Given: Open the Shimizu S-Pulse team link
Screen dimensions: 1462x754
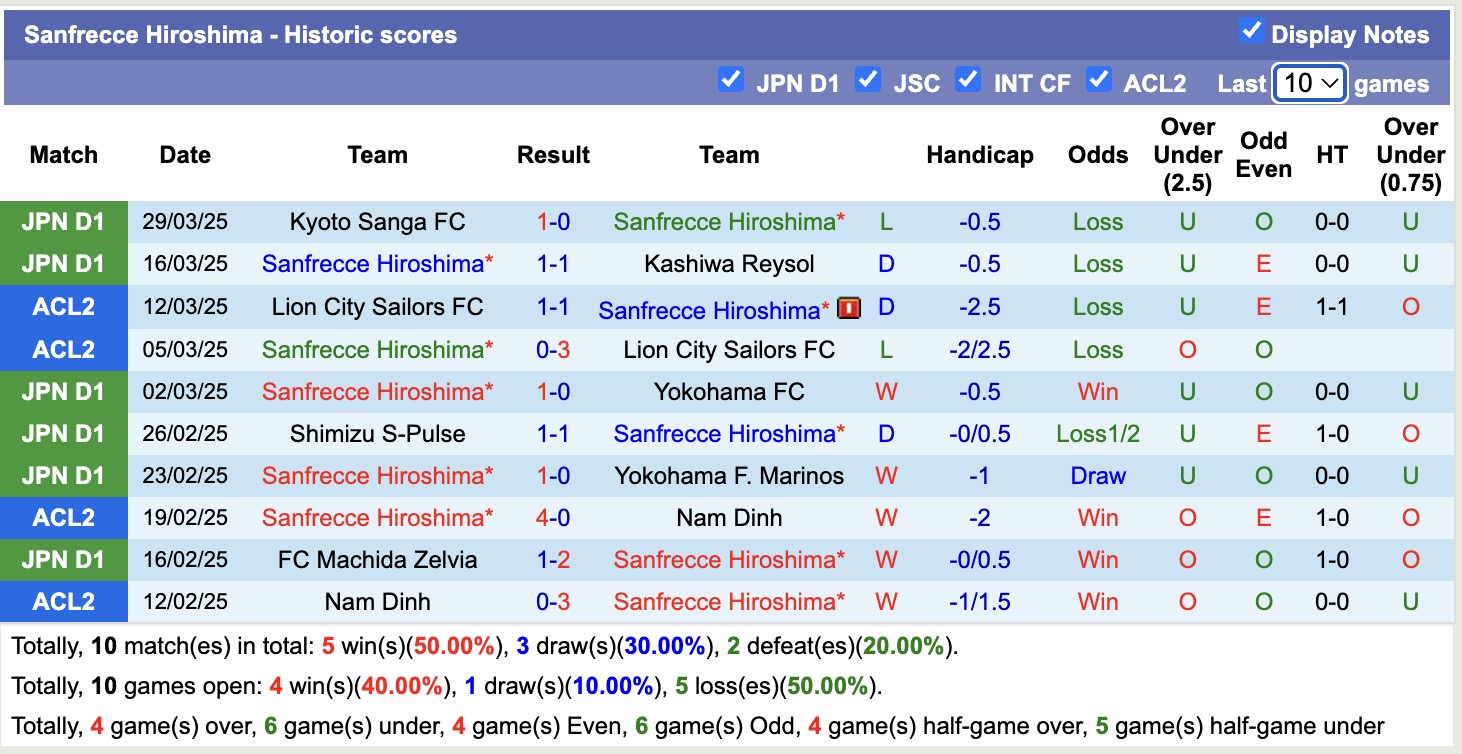Looking at the screenshot, I should (x=377, y=433).
